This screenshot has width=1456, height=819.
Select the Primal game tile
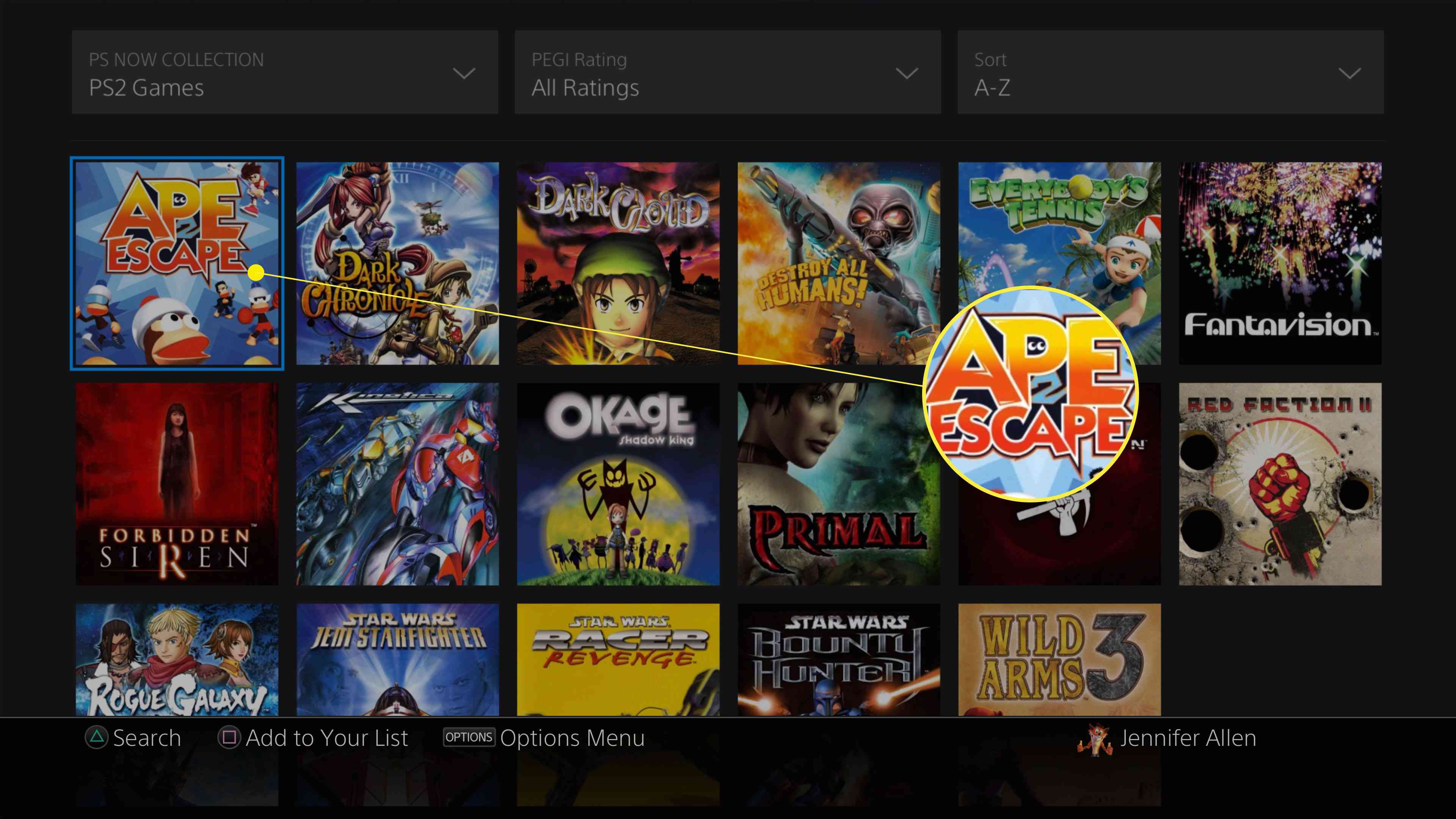coord(839,484)
